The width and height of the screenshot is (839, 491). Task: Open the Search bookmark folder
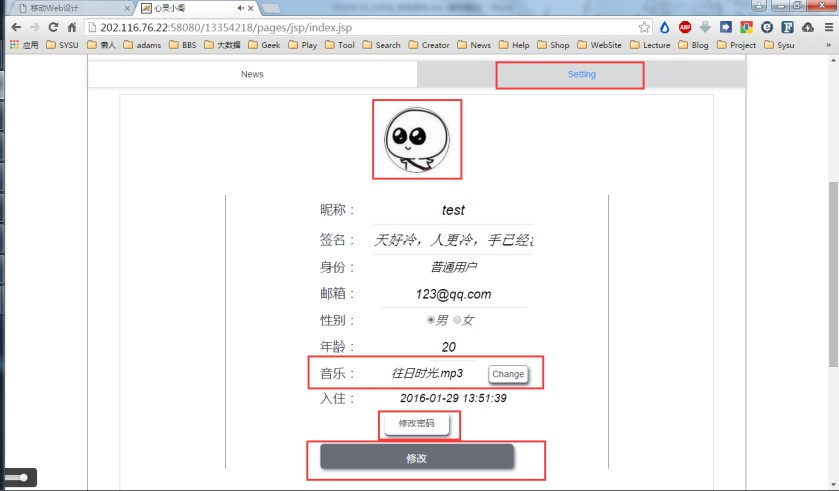(382, 45)
